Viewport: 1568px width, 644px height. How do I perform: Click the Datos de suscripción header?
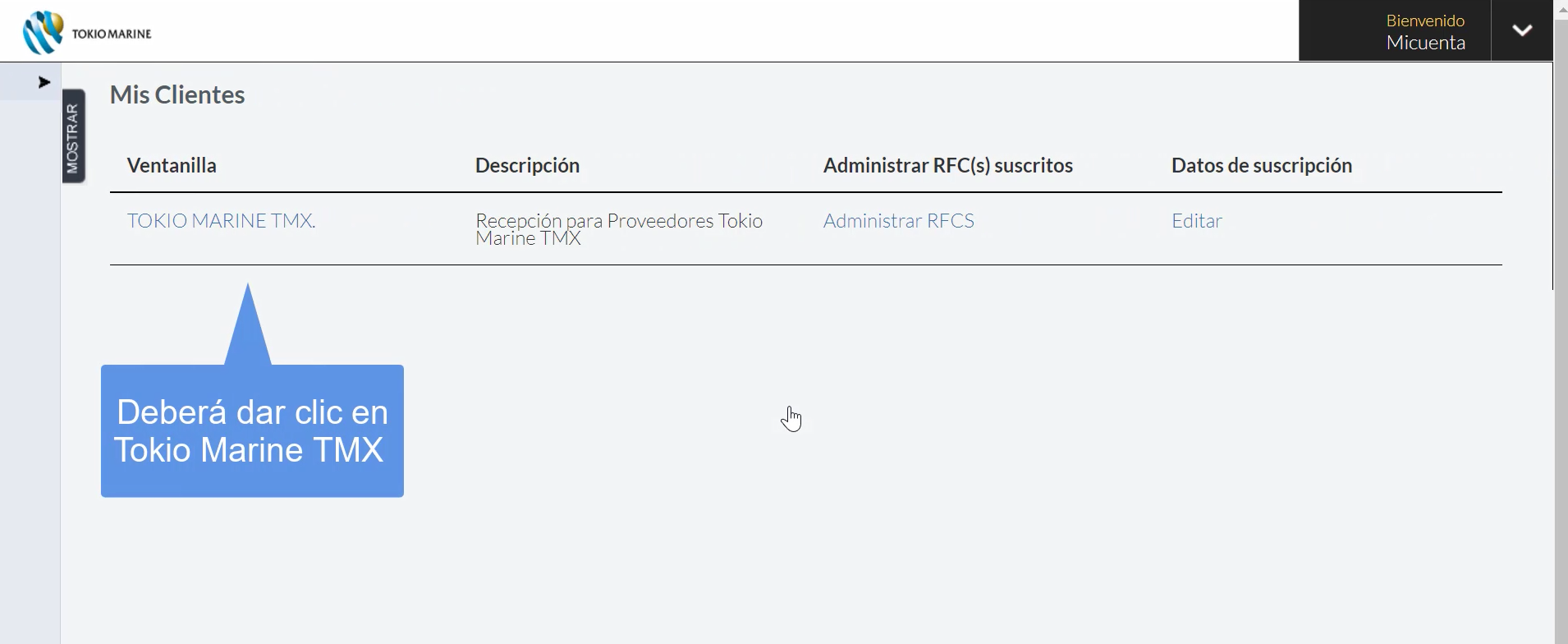point(1261,165)
